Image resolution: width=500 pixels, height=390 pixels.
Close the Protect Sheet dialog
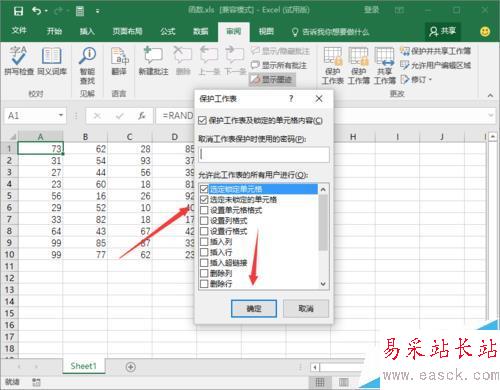click(319, 99)
